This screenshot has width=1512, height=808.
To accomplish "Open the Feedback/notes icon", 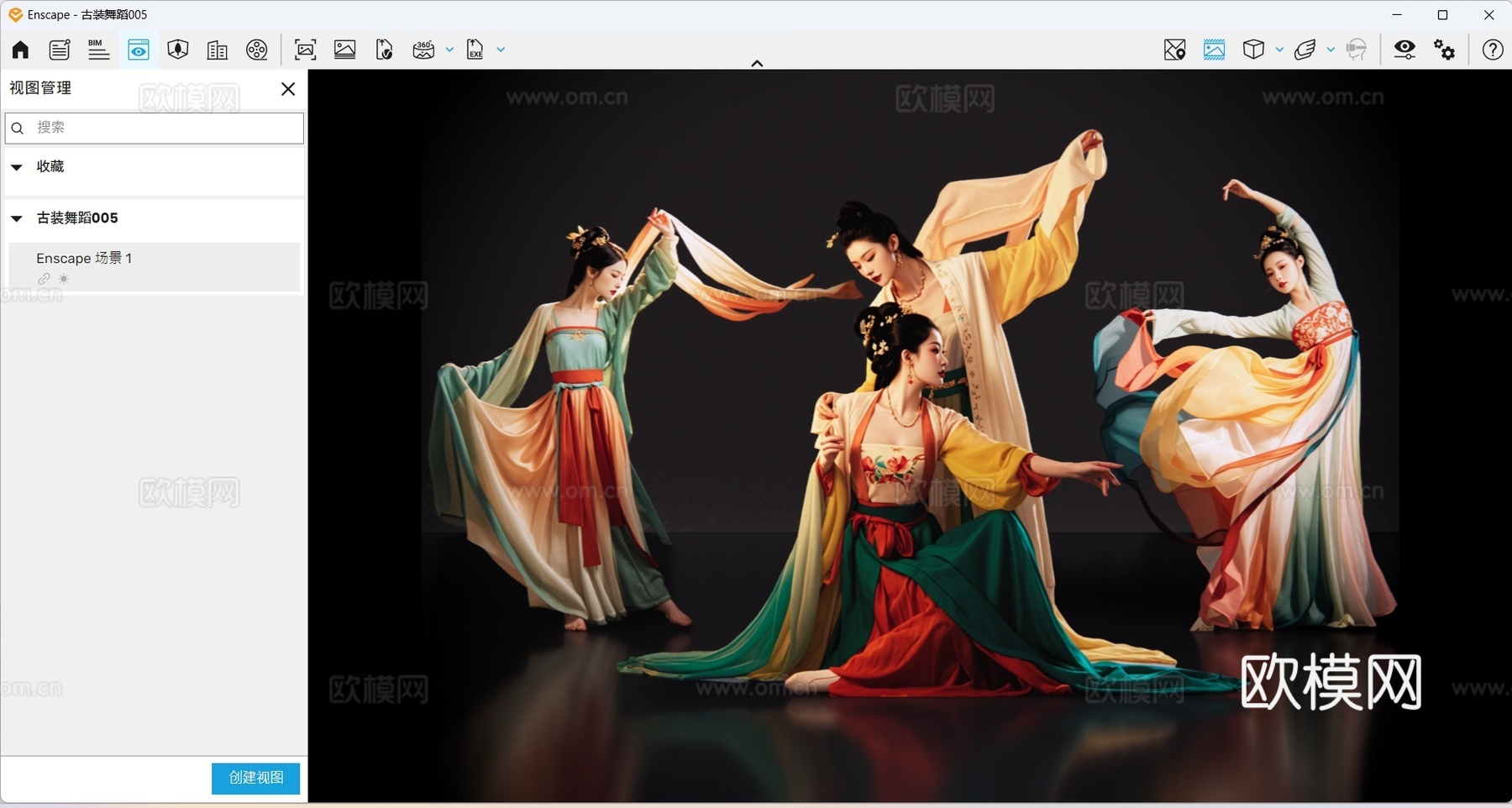I will [59, 50].
